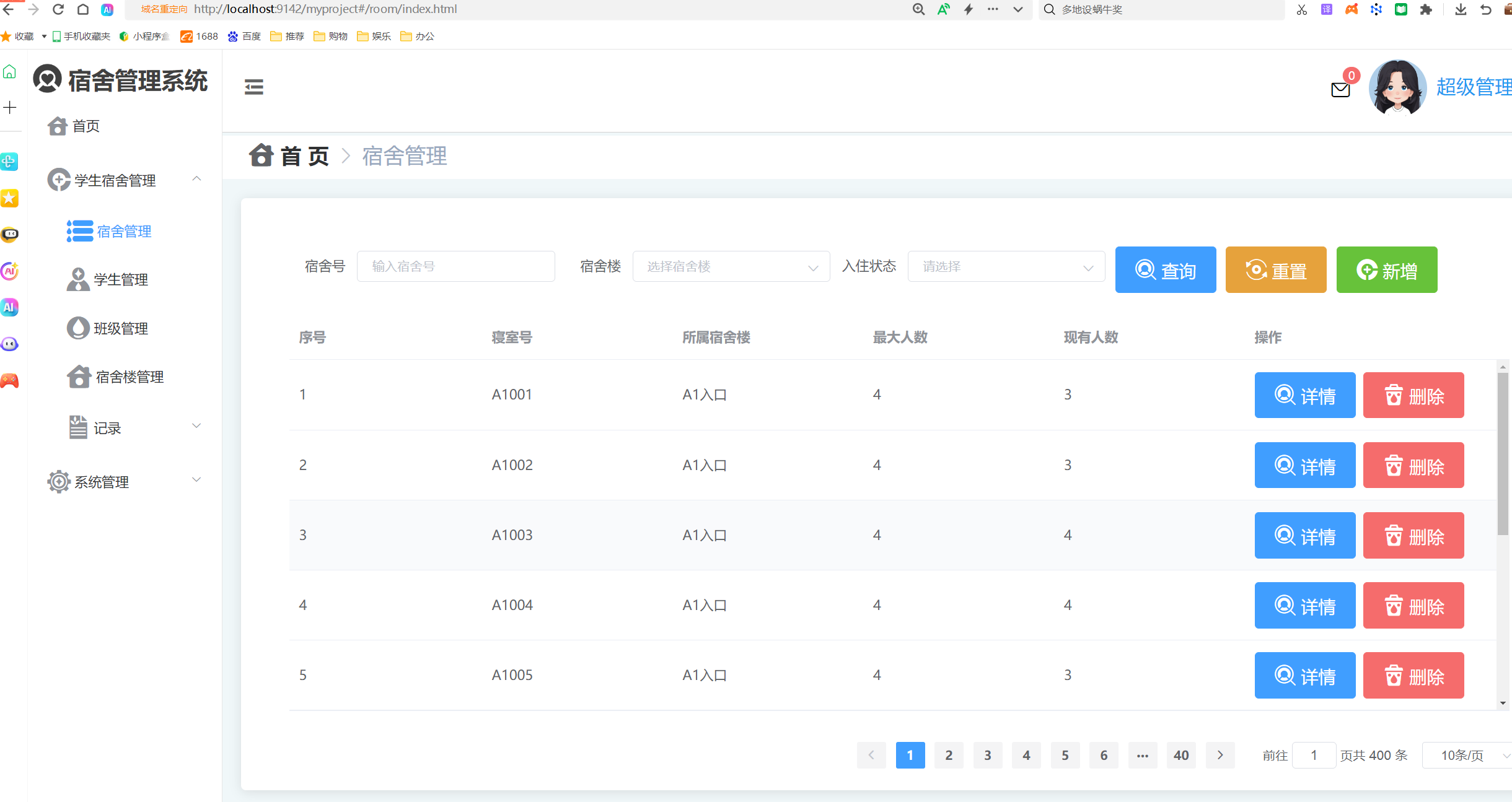This screenshot has height=802, width=1512.
Task: Open the mail notification envelope icon
Action: coord(1340,89)
